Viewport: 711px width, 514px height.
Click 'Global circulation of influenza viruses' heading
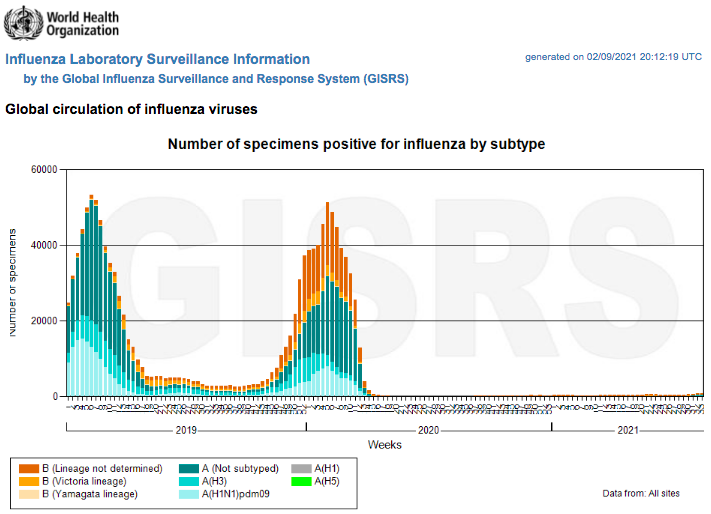coord(131,109)
